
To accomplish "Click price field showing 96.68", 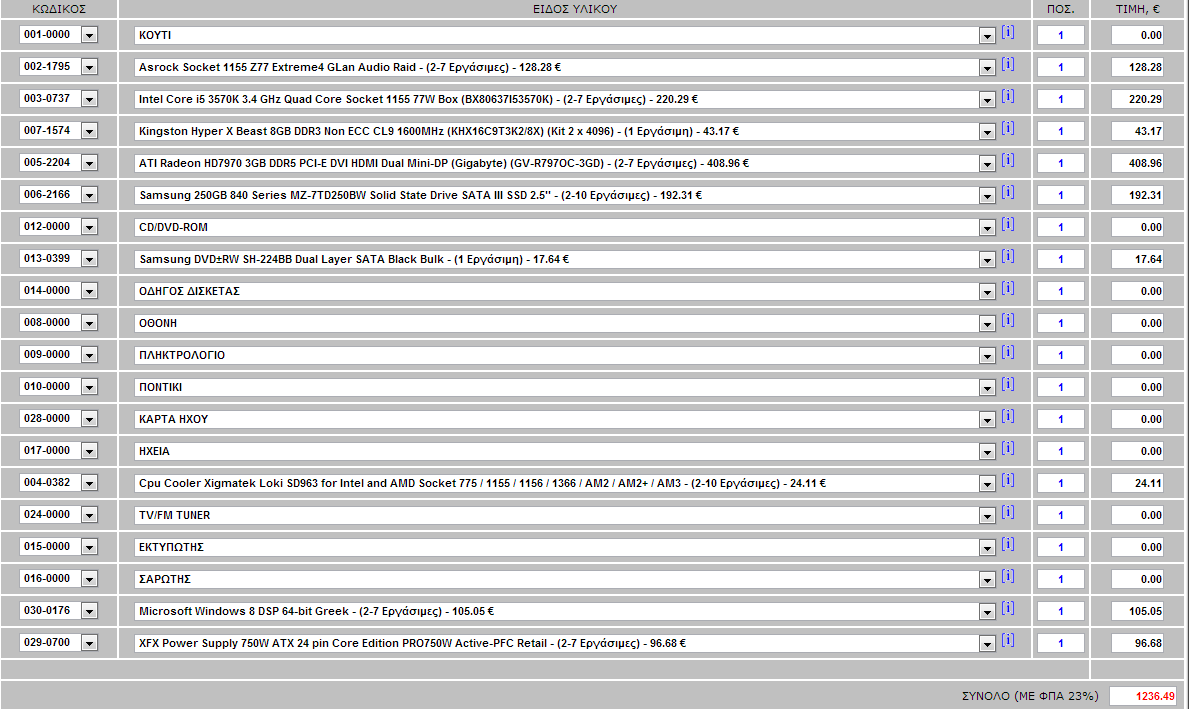I will [x=1137, y=643].
